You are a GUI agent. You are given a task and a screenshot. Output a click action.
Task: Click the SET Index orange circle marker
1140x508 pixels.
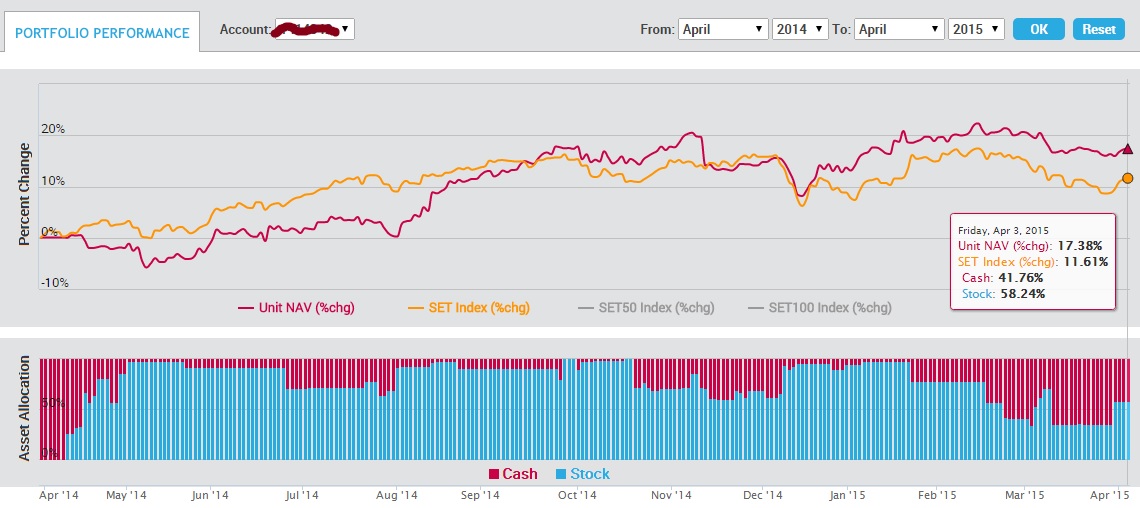(1127, 178)
